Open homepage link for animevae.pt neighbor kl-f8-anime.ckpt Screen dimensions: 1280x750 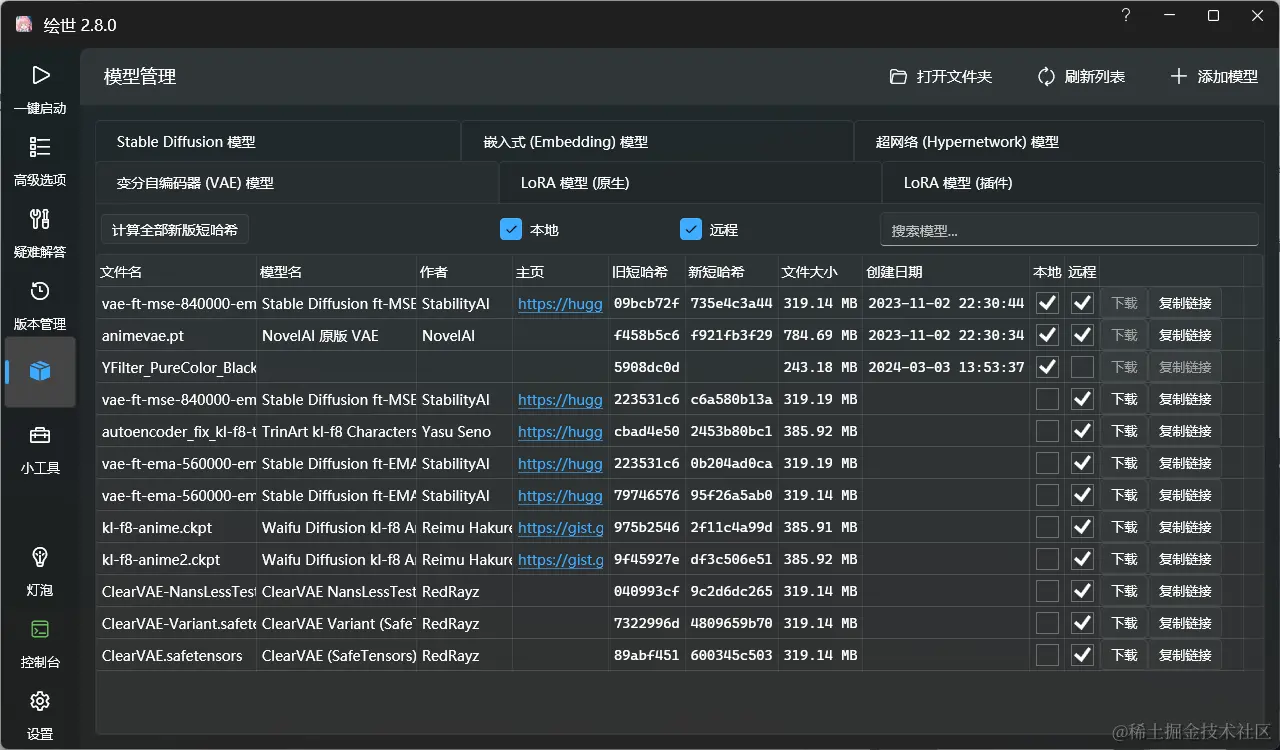[x=560, y=527]
